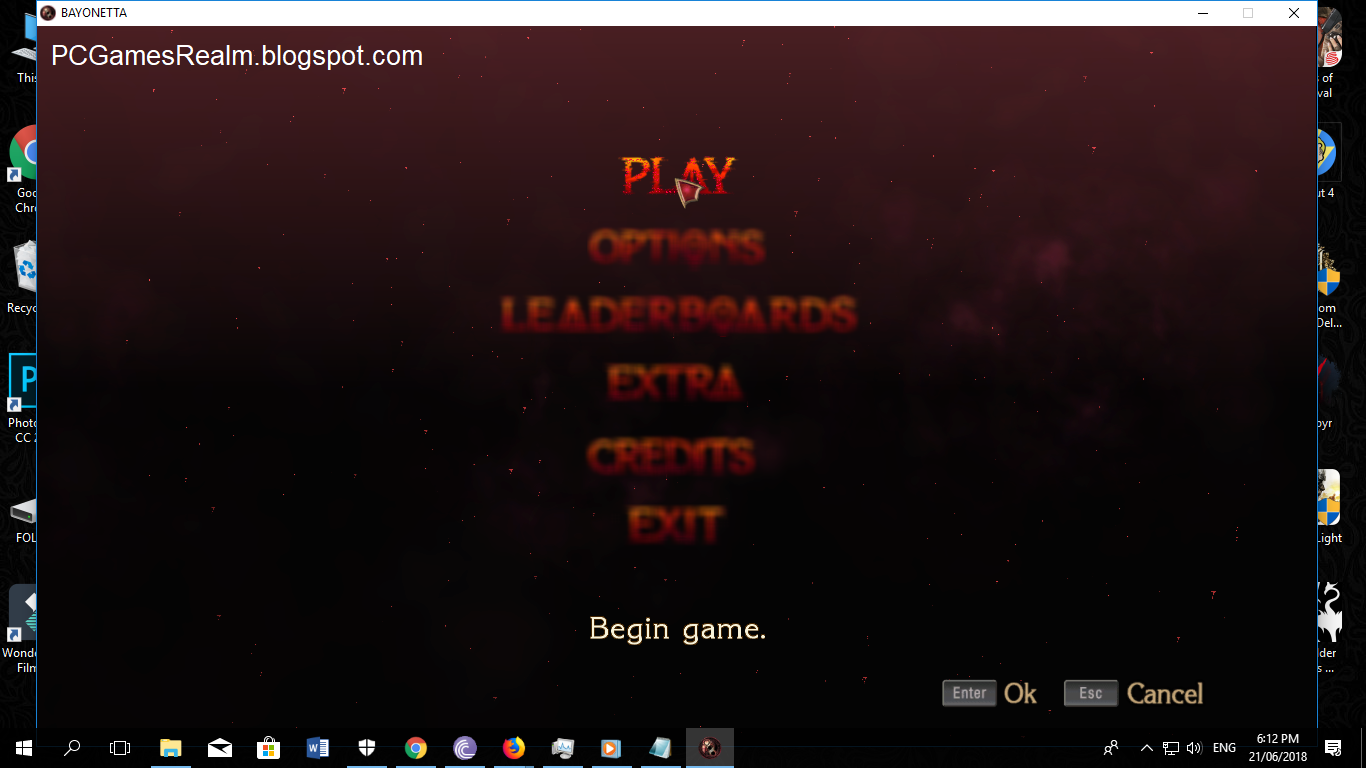Open the media player taskbar icon
1366x768 pixels.
click(612, 748)
